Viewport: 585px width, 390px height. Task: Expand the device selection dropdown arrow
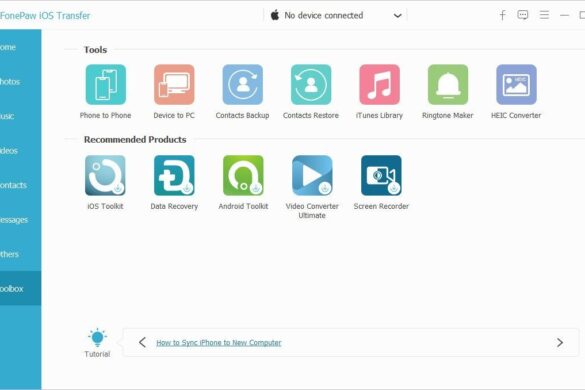click(x=398, y=16)
